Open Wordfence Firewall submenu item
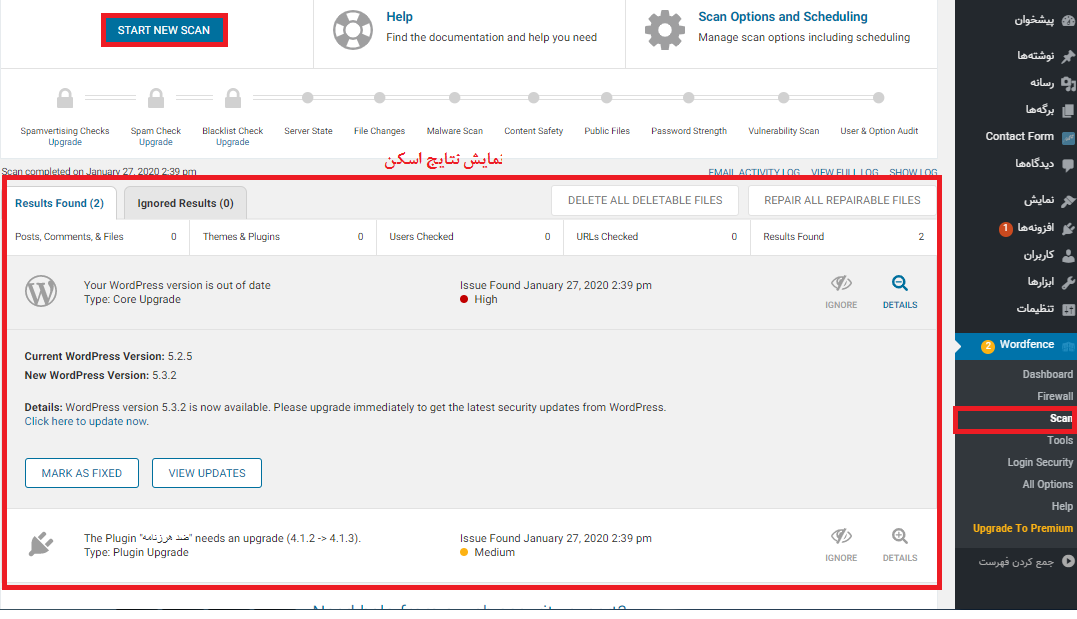 (1055, 396)
